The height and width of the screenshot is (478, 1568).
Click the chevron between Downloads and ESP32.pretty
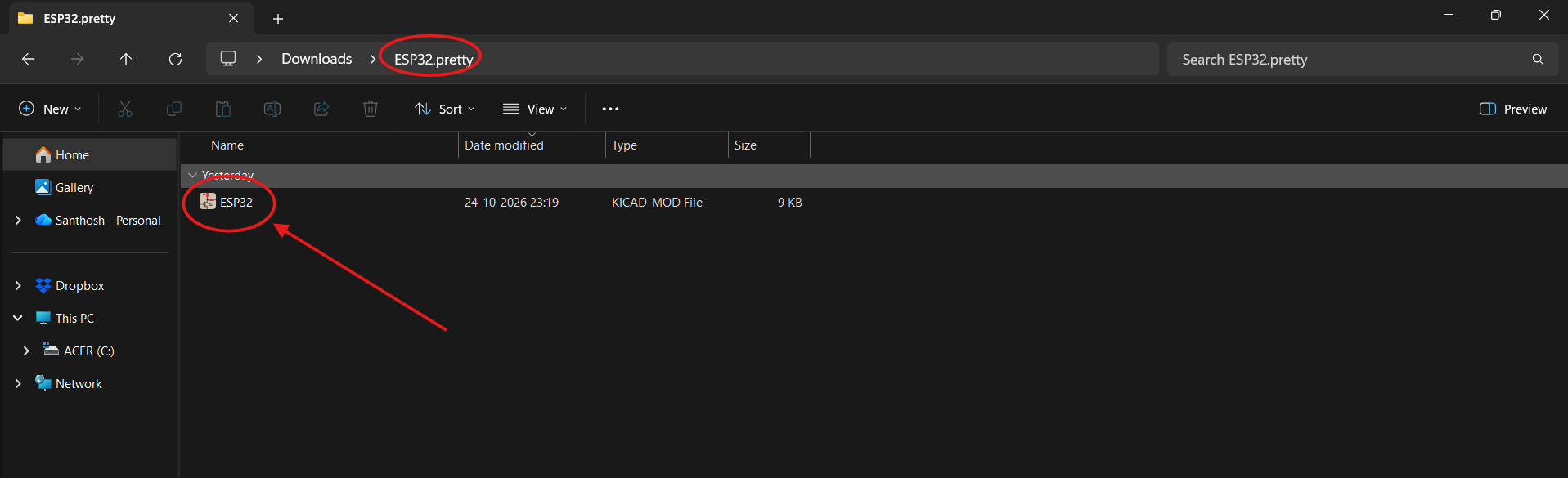pos(373,59)
